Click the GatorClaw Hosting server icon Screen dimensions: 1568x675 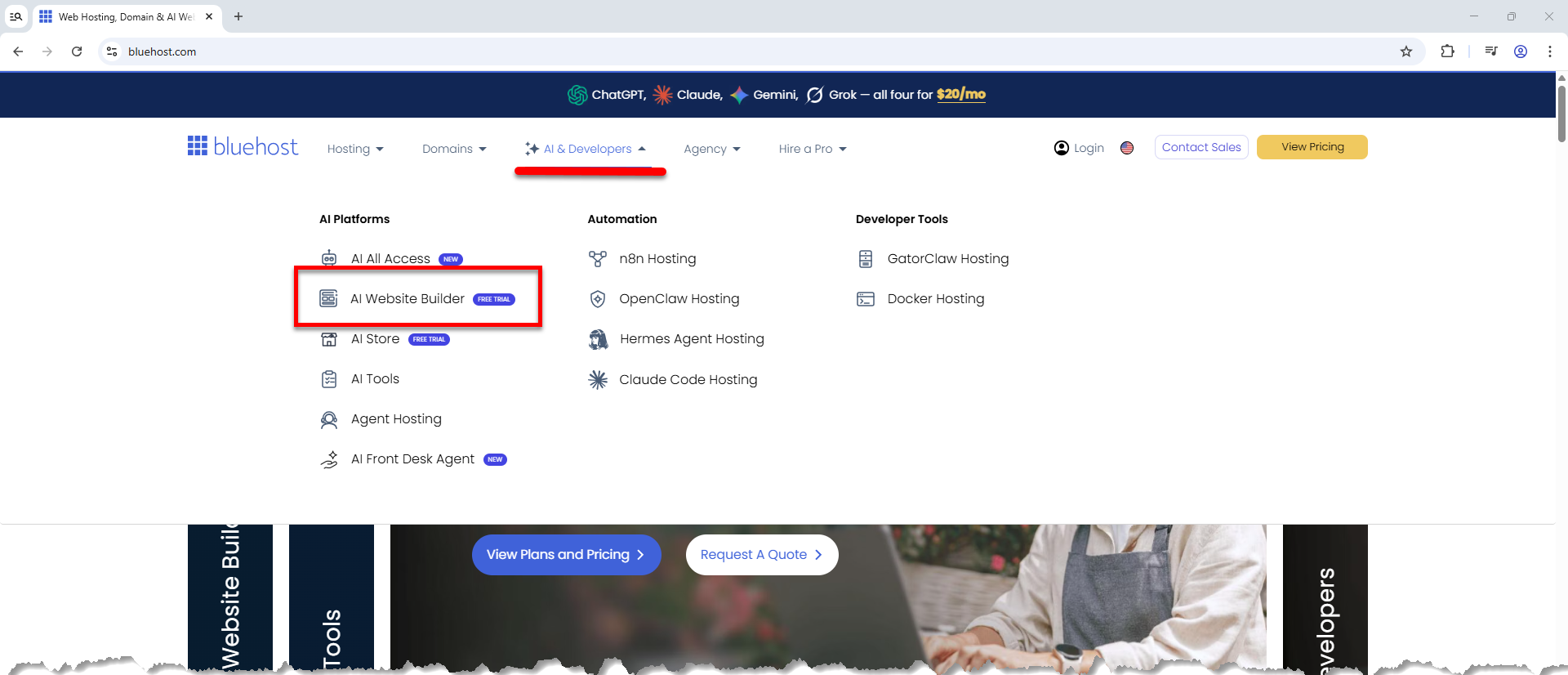tap(866, 258)
